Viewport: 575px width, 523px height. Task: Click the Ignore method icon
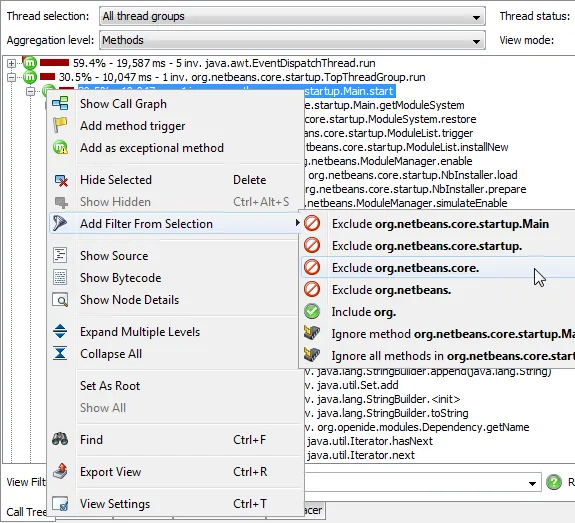312,333
